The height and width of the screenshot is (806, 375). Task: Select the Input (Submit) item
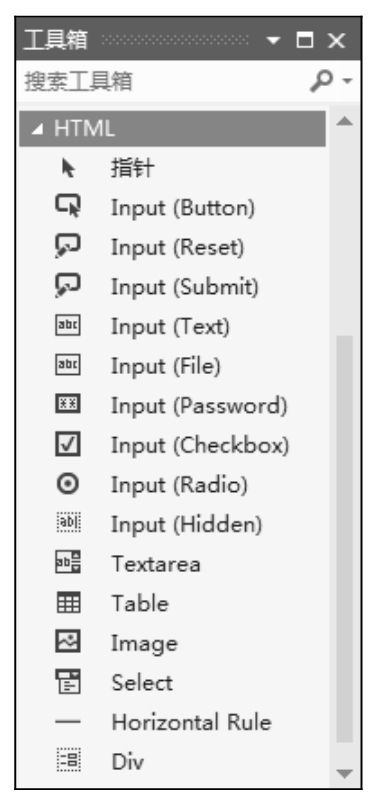[173, 286]
